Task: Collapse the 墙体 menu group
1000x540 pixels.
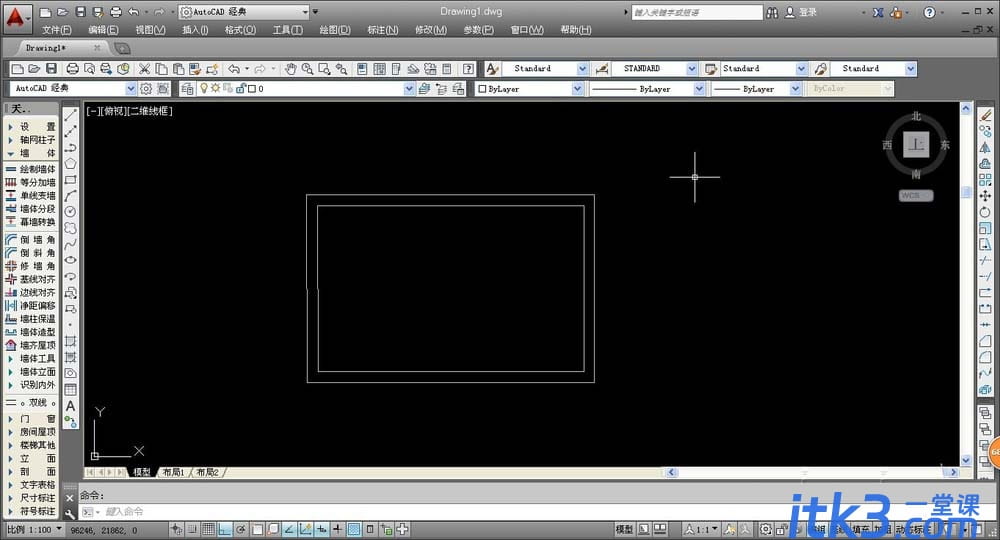Action: (x=31, y=153)
